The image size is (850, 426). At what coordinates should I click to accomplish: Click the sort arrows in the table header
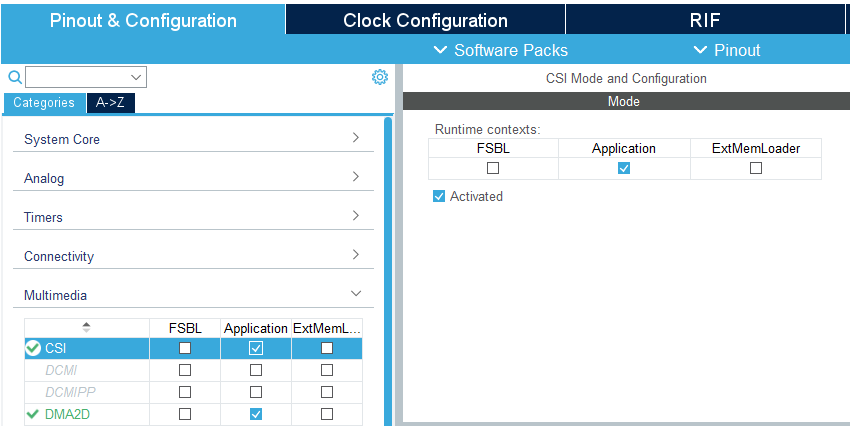point(86,327)
